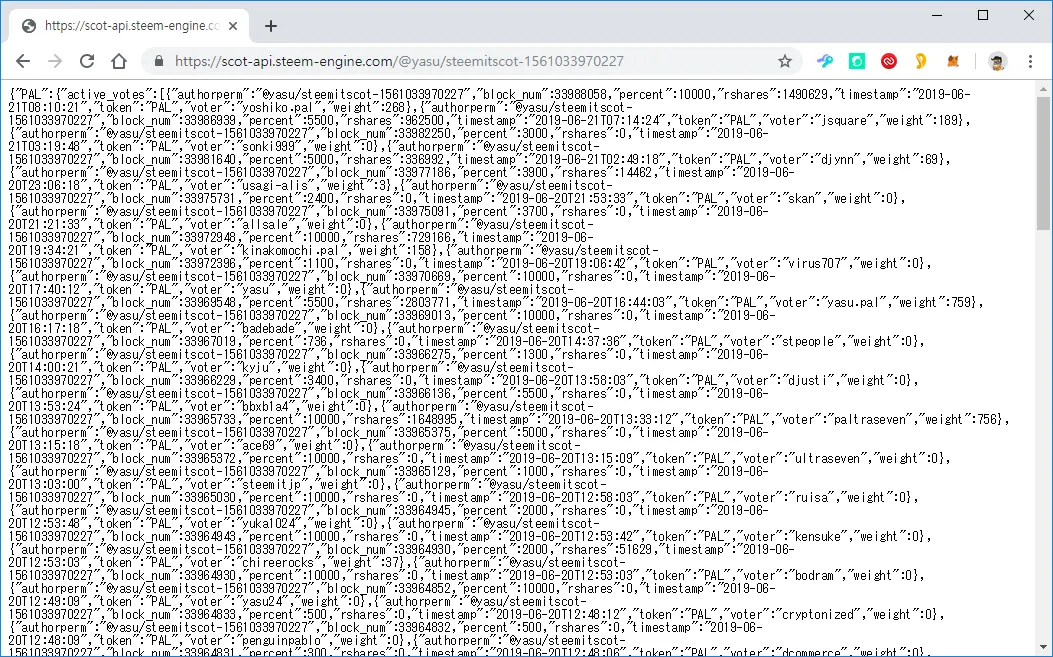Click the "active_votes" key at the top
The width and height of the screenshot is (1053, 657).
pos(107,95)
